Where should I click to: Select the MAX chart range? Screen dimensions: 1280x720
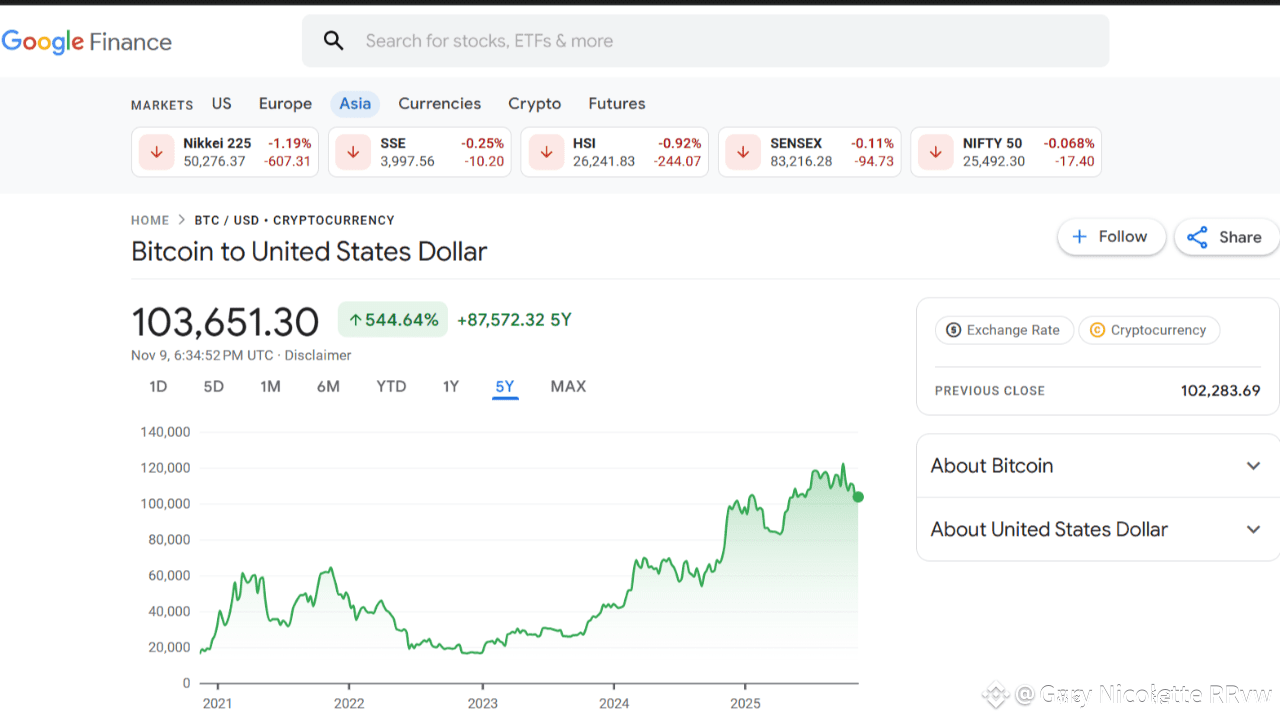[x=568, y=386]
